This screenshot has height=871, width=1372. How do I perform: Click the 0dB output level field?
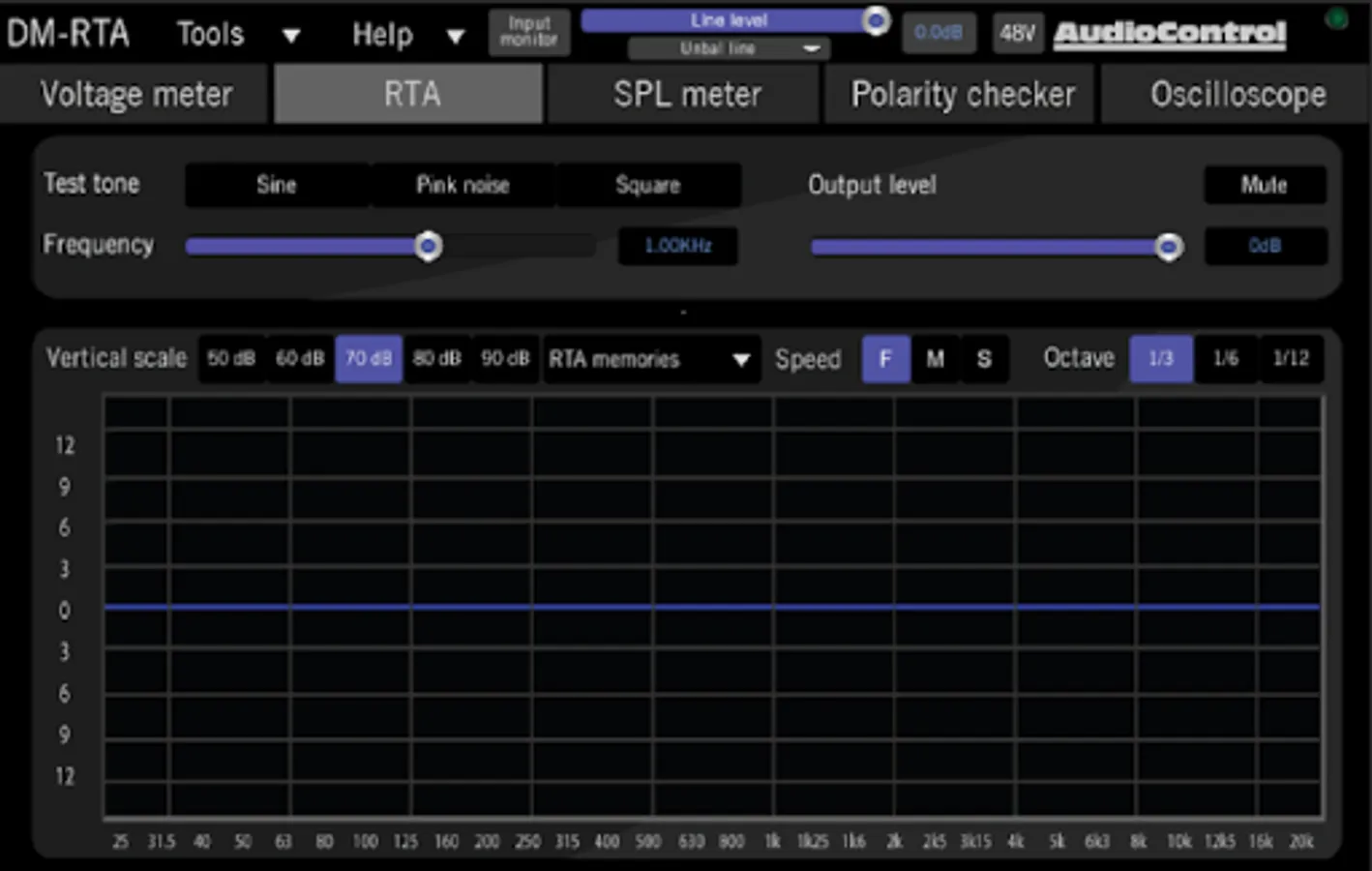pos(1265,246)
